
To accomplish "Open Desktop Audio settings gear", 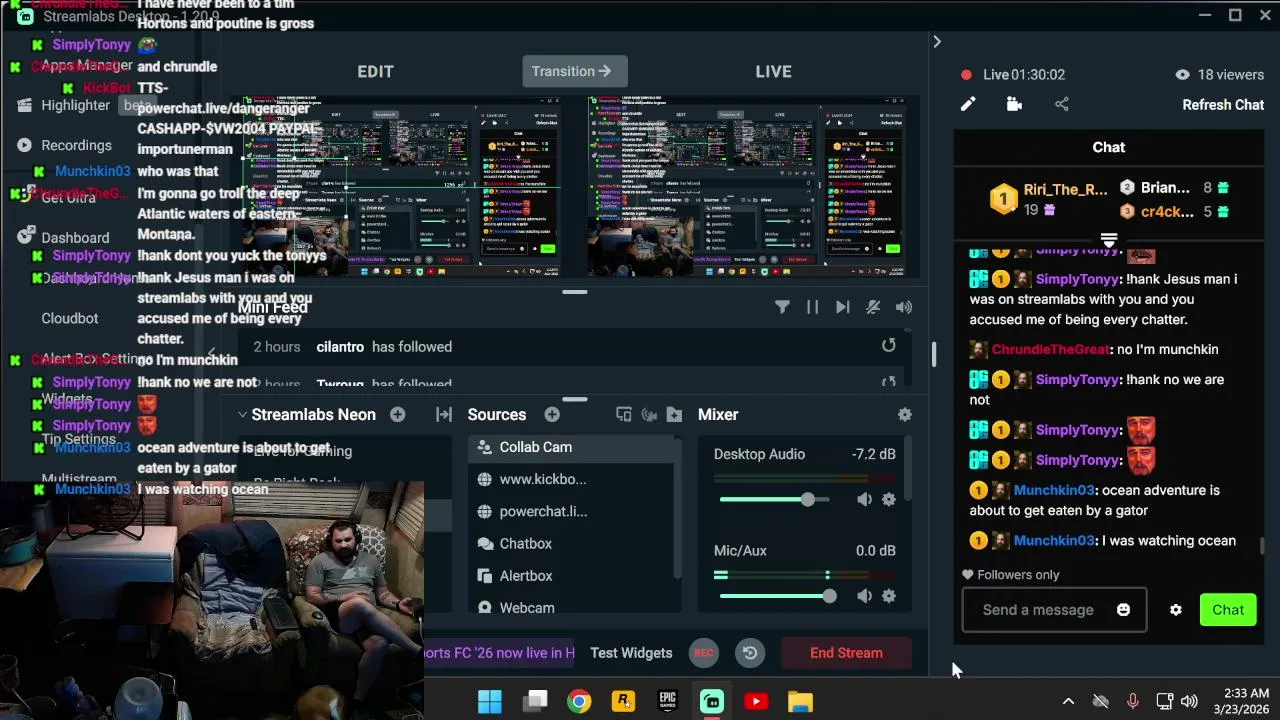I will click(x=888, y=499).
